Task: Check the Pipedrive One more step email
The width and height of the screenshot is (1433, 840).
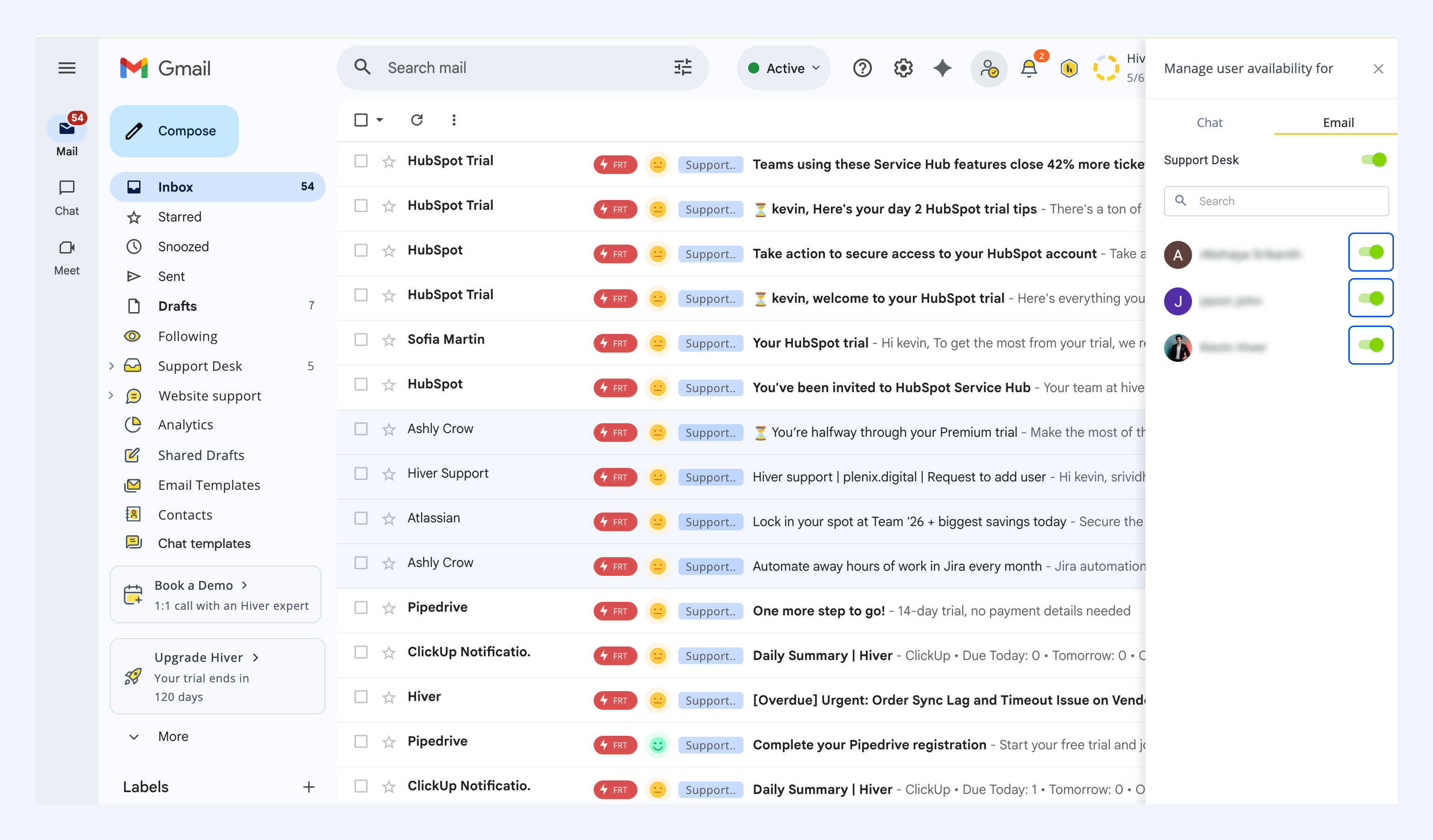Action: 361,607
